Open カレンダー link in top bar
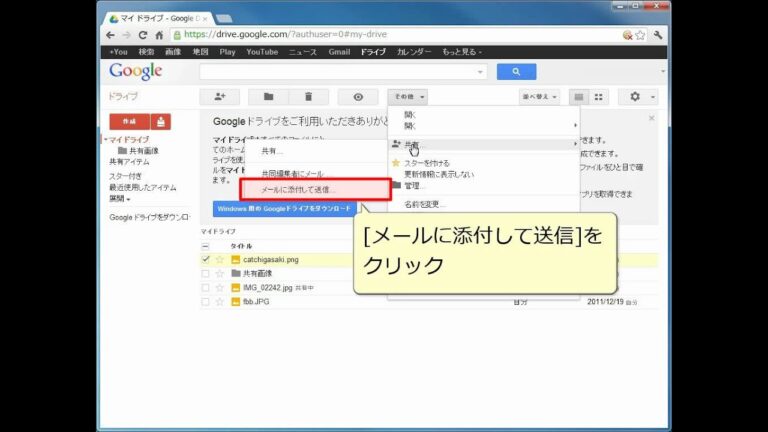 414,52
